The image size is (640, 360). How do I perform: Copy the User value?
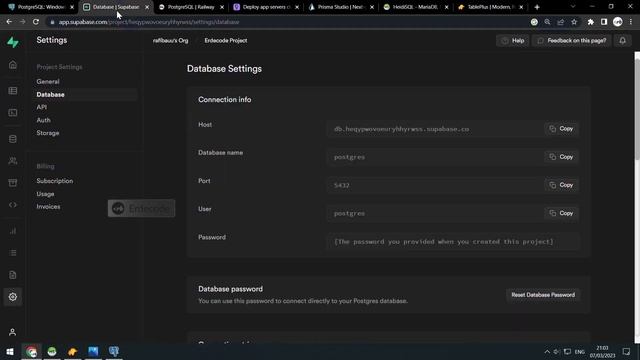561,213
